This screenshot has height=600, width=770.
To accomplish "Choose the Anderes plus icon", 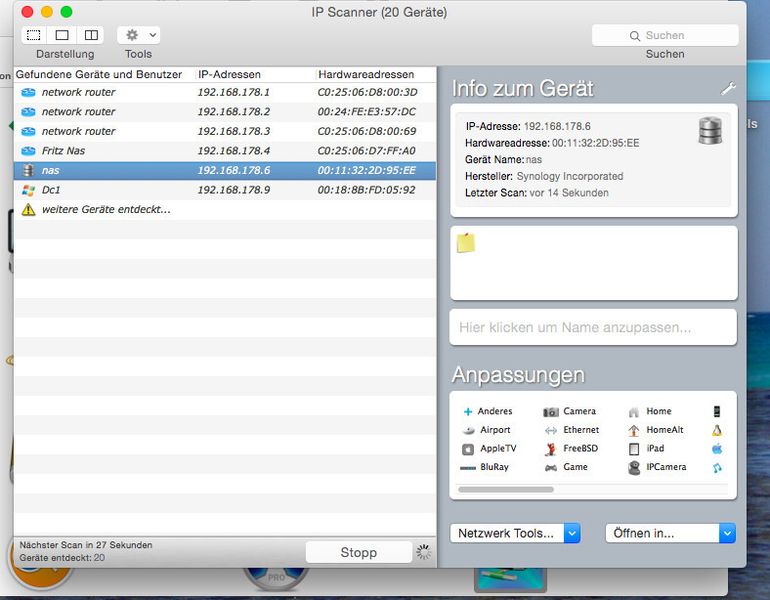I will coord(468,411).
